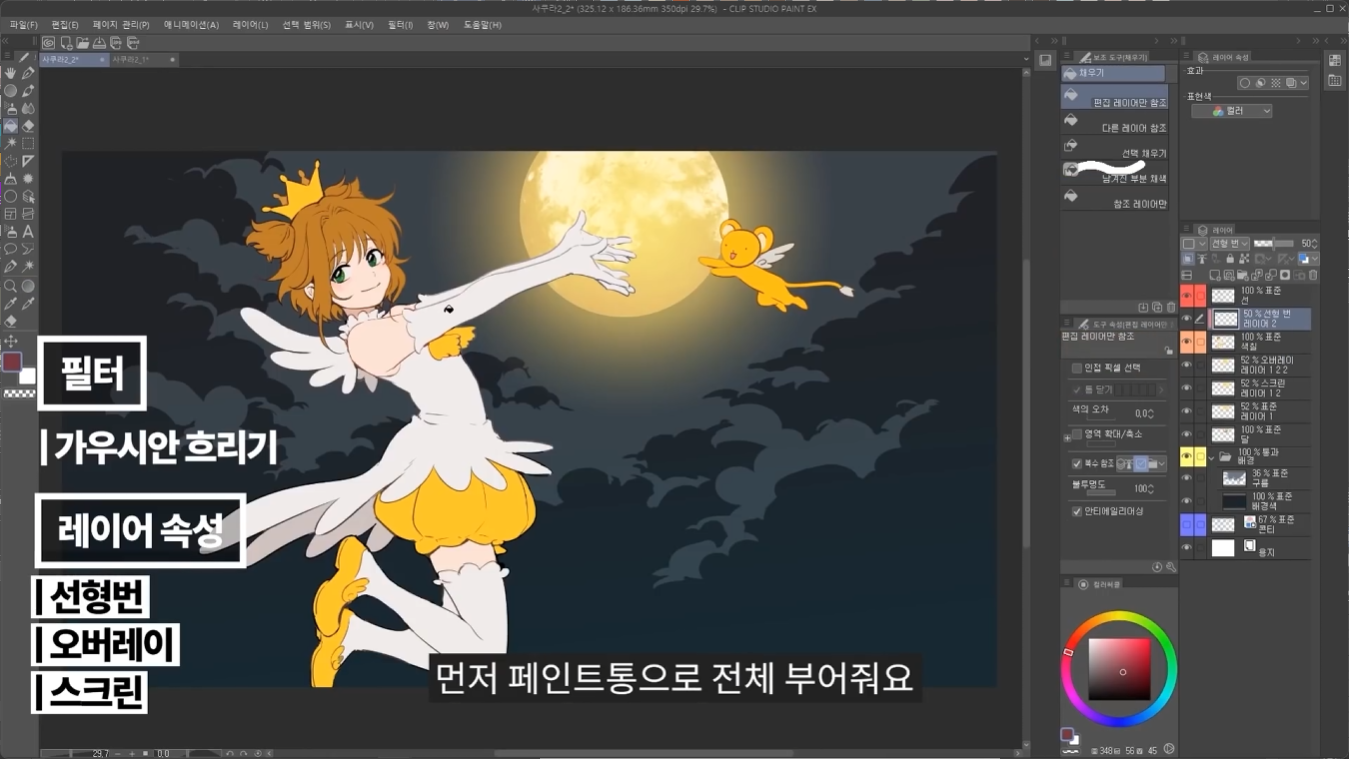This screenshot has width=1349, height=759.
Task: Click Delete layer trash icon in layer panel
Action: pos(1313,275)
